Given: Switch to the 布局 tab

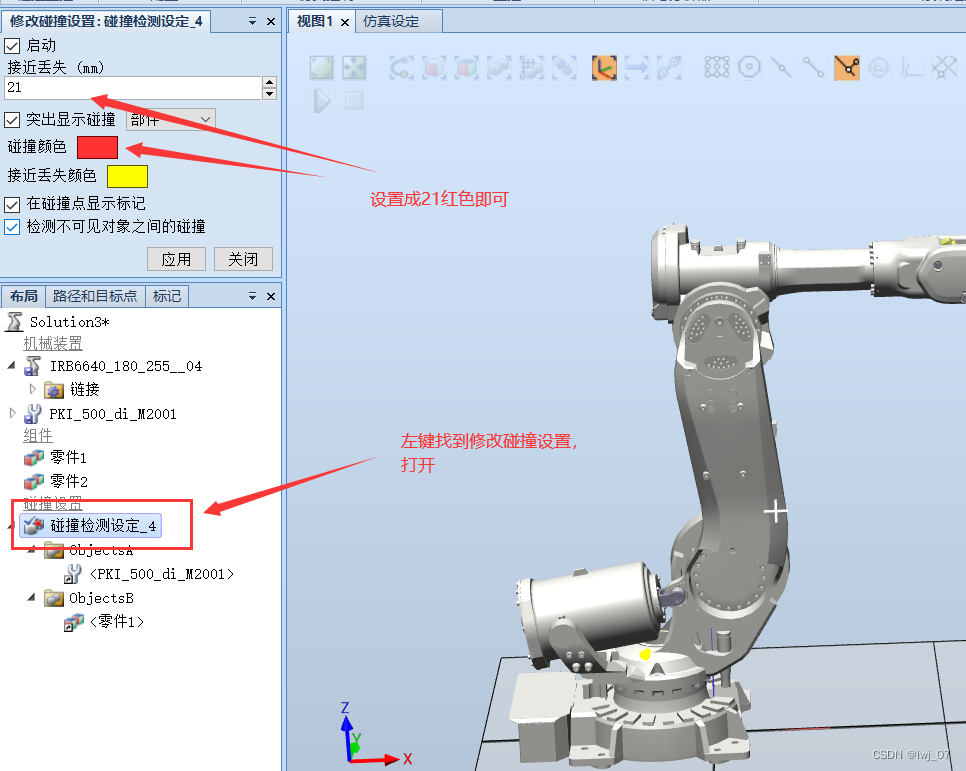Looking at the screenshot, I should [x=23, y=296].
